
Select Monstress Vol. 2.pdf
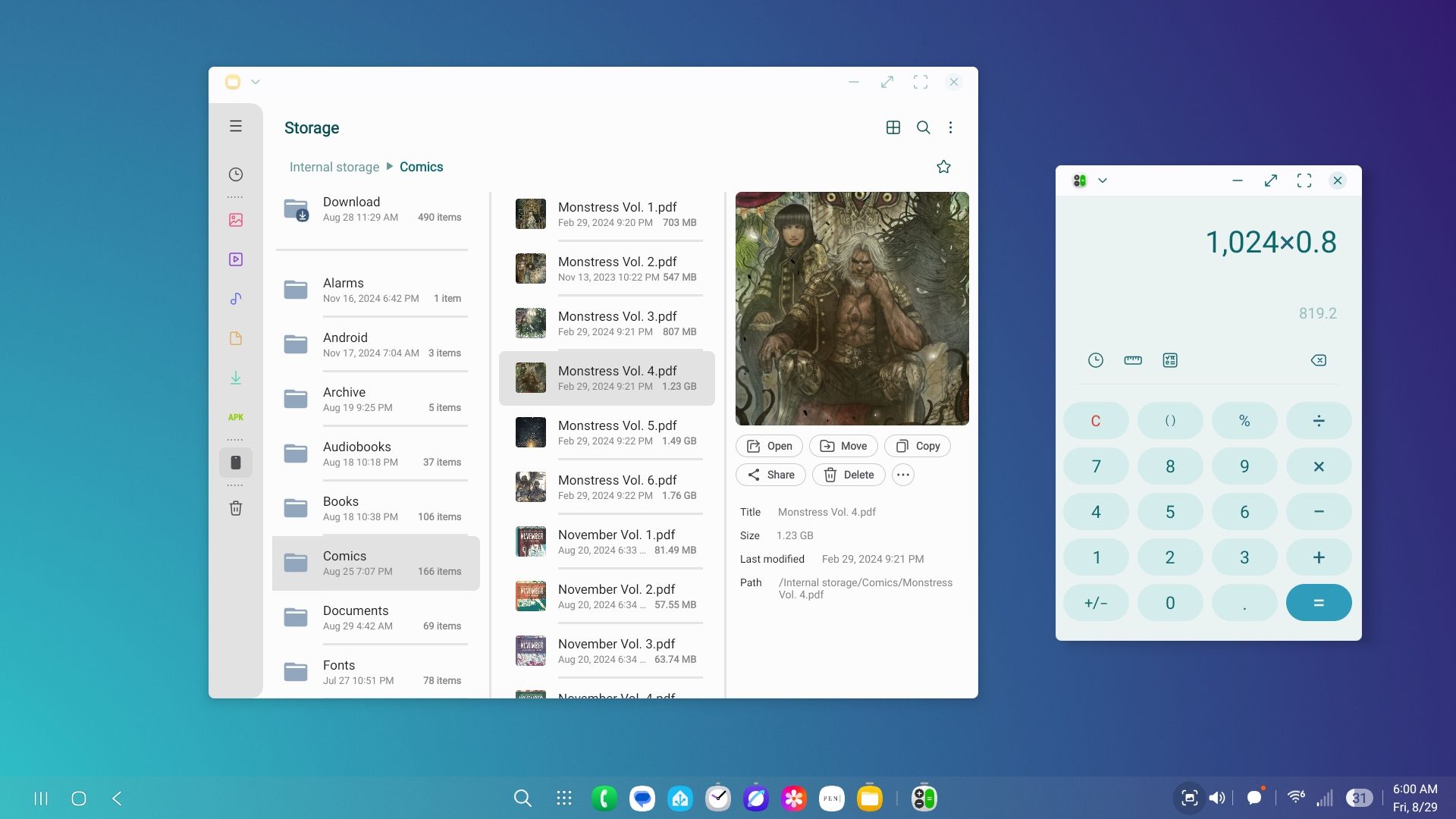(607, 268)
